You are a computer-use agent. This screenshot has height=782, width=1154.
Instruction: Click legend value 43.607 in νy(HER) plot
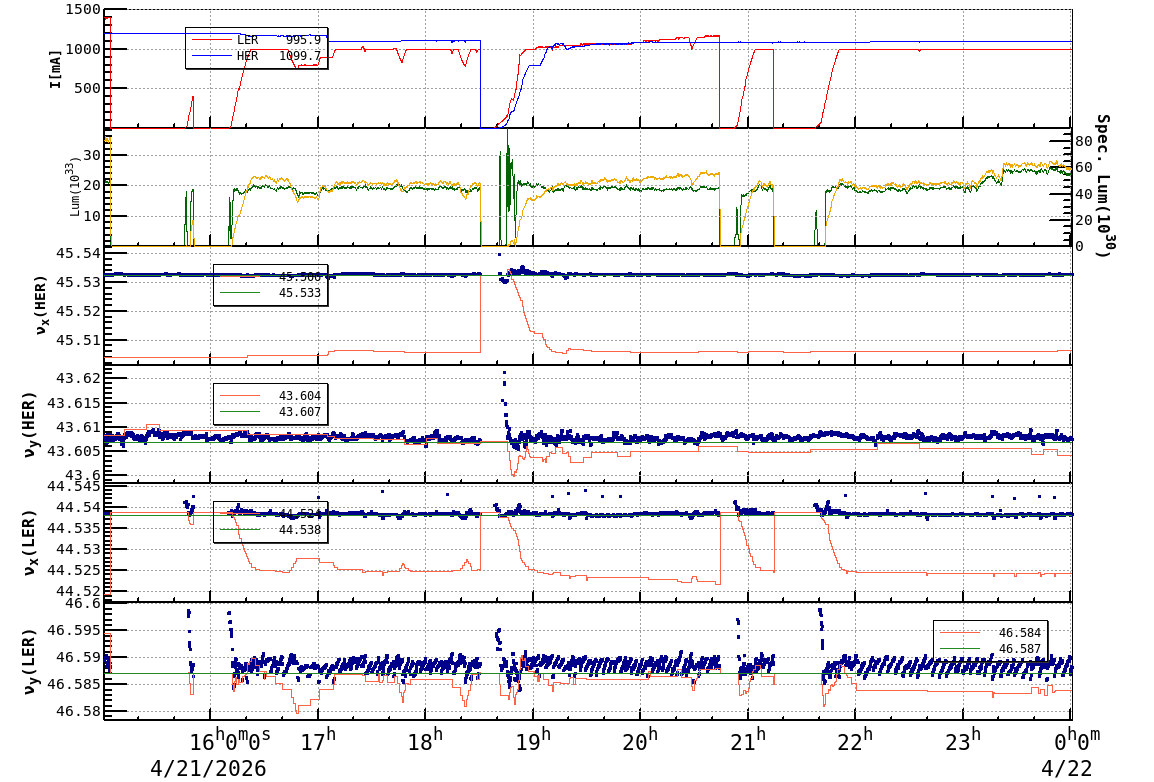300,412
